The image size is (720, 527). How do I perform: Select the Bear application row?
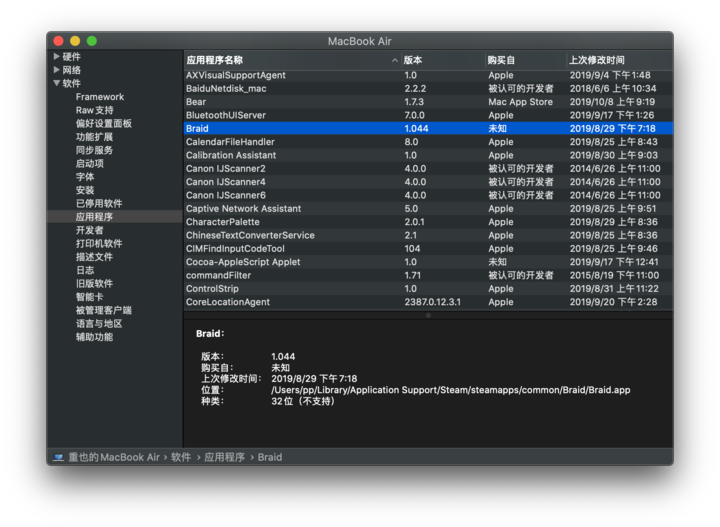click(428, 102)
